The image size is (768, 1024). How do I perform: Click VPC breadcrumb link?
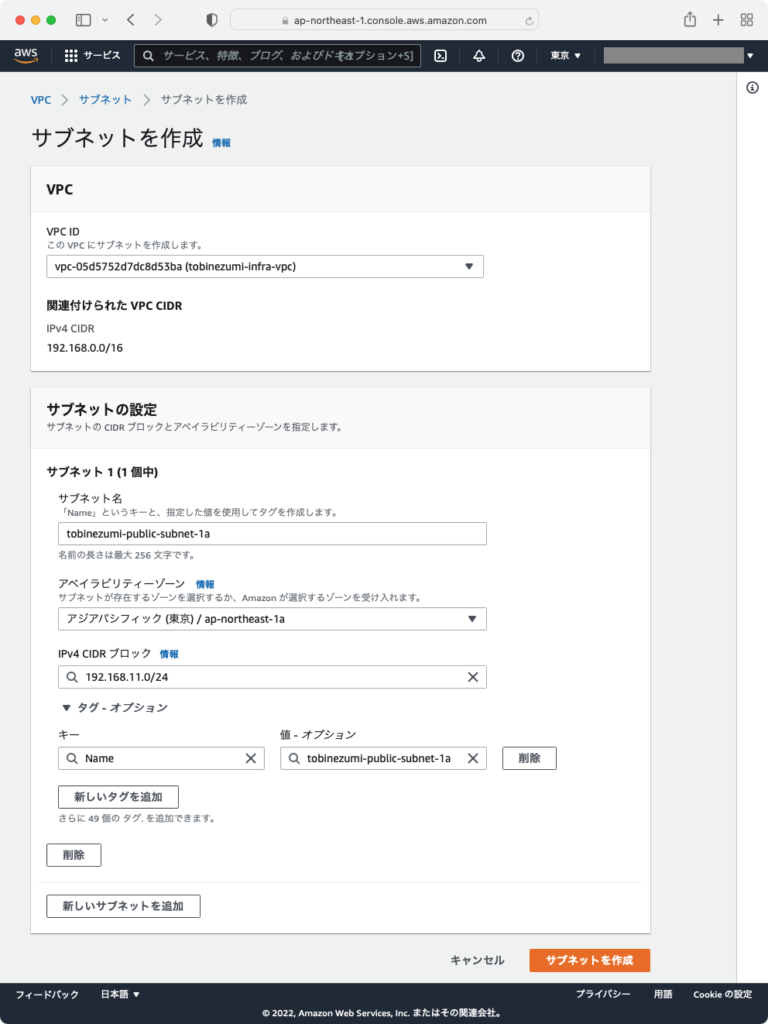click(x=40, y=100)
